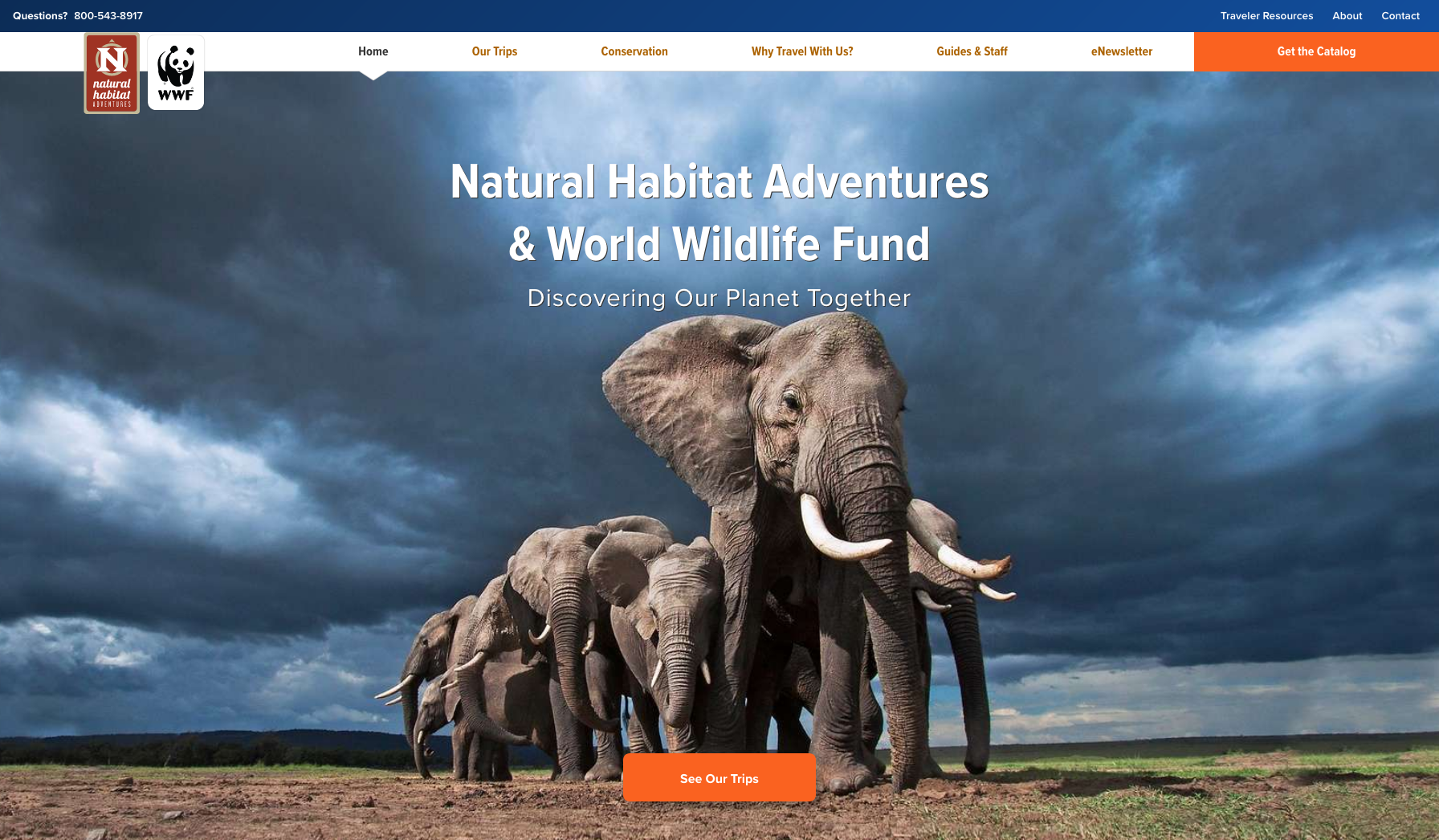Screen dimensions: 1439x840
Task: Click the 800-543-8917 phone number
Action: (108, 16)
